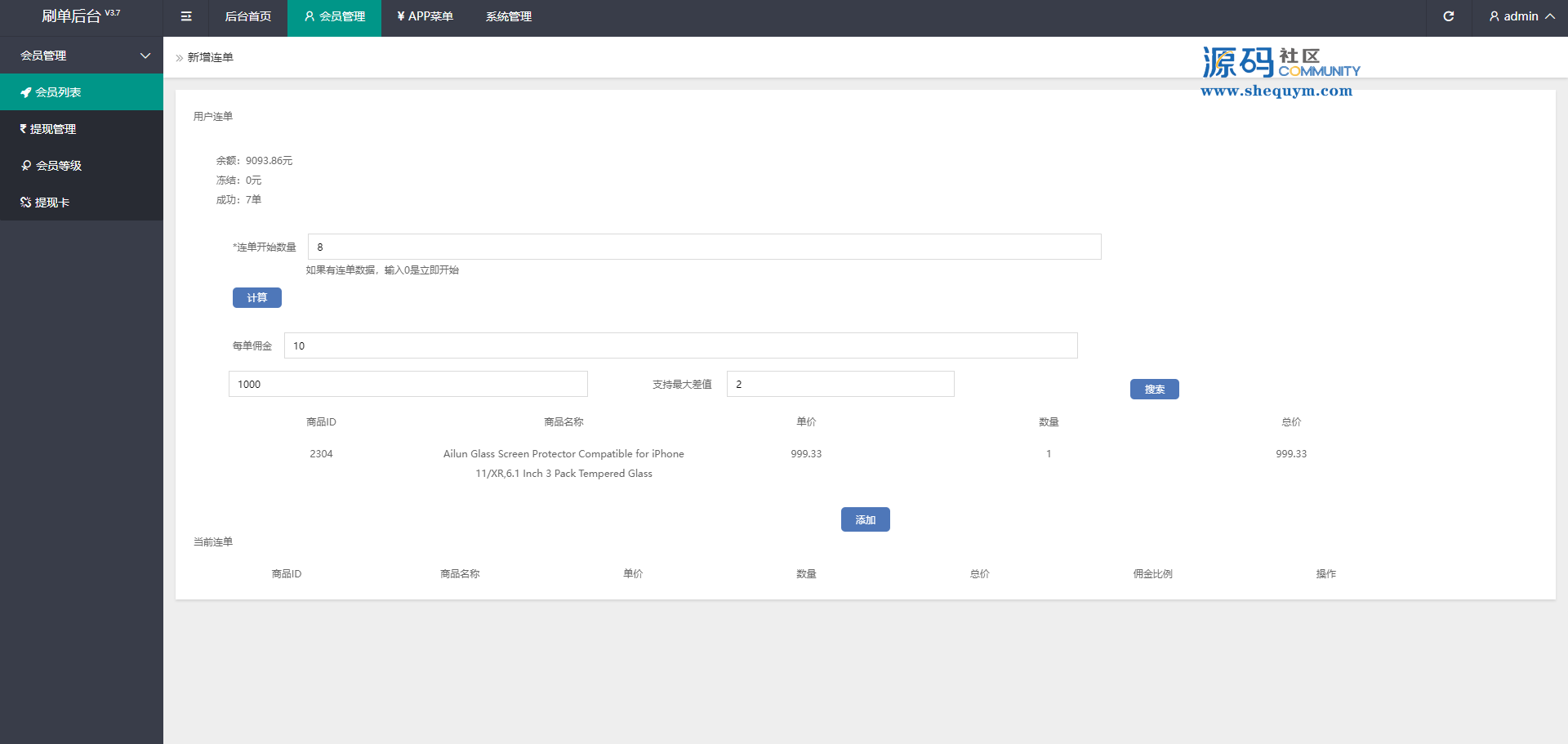This screenshot has height=744, width=1568.
Task: Click the admin username label
Action: [x=1521, y=16]
